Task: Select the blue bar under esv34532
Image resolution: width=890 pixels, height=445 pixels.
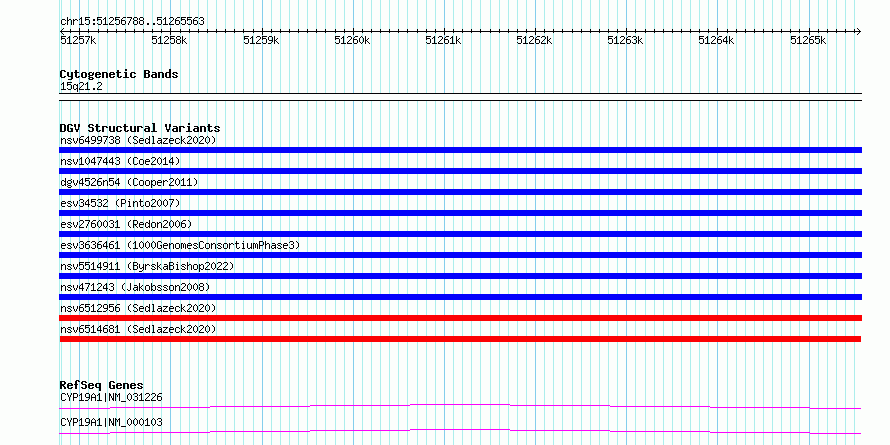Action: (460, 213)
